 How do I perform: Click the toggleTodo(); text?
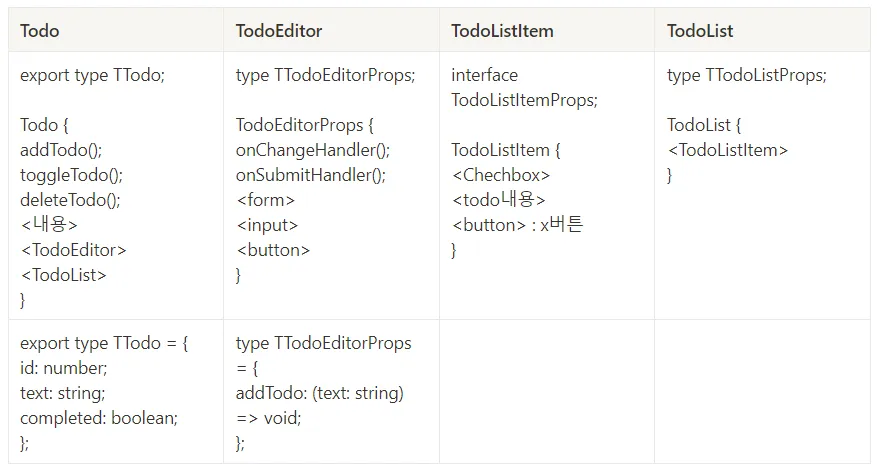[71, 175]
